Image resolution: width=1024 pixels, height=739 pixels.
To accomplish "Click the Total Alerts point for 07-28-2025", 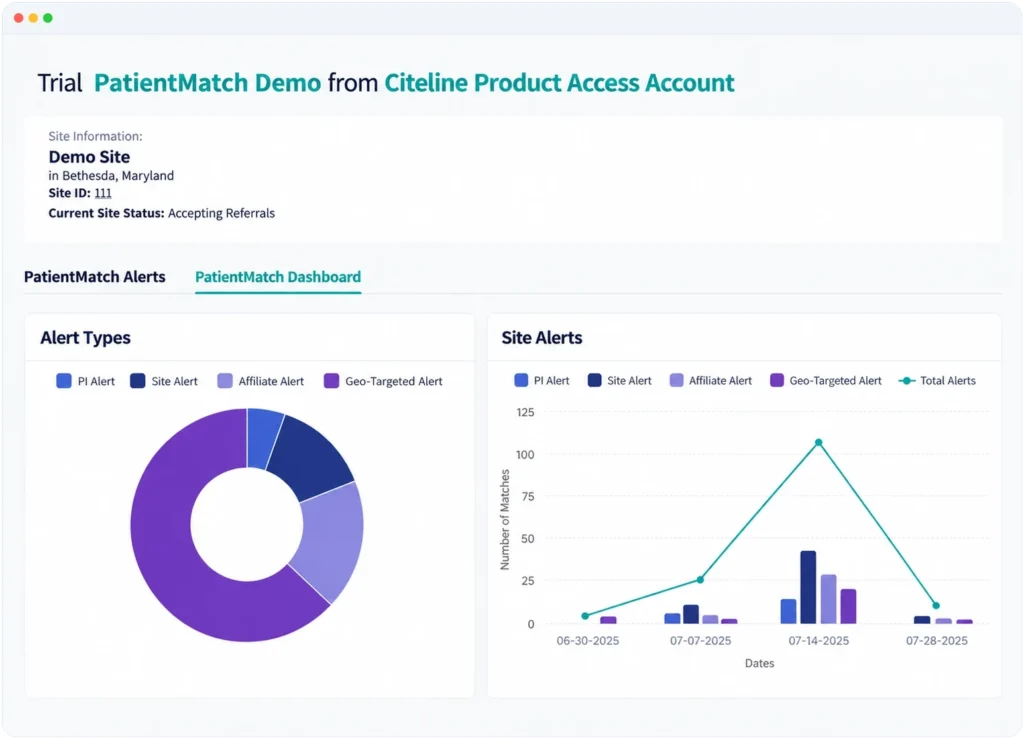I will (x=936, y=606).
